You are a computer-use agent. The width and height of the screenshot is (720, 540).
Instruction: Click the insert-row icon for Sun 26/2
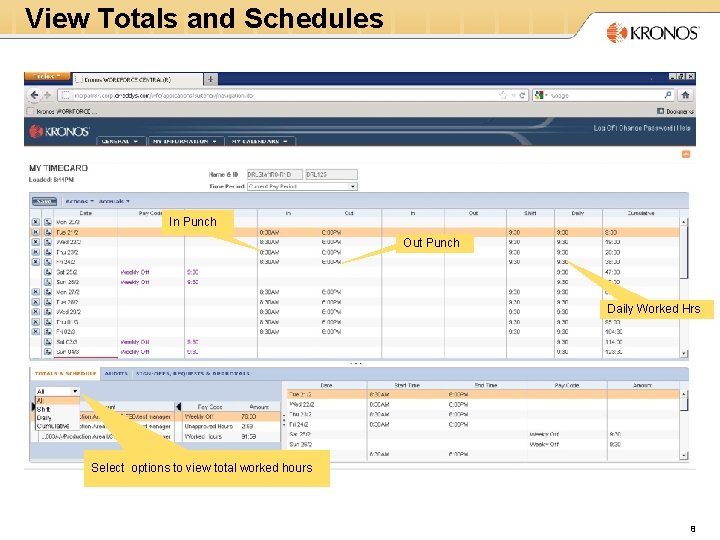click(48, 282)
